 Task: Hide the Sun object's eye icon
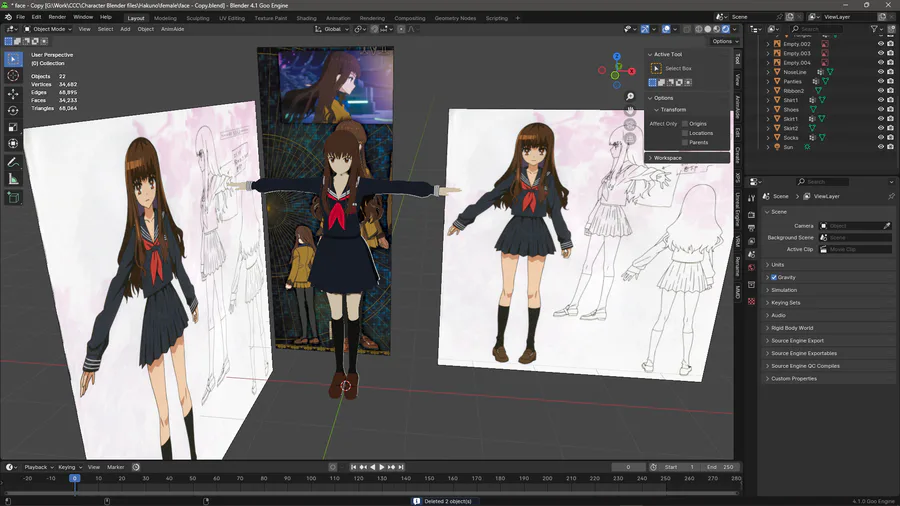pyautogui.click(x=880, y=147)
